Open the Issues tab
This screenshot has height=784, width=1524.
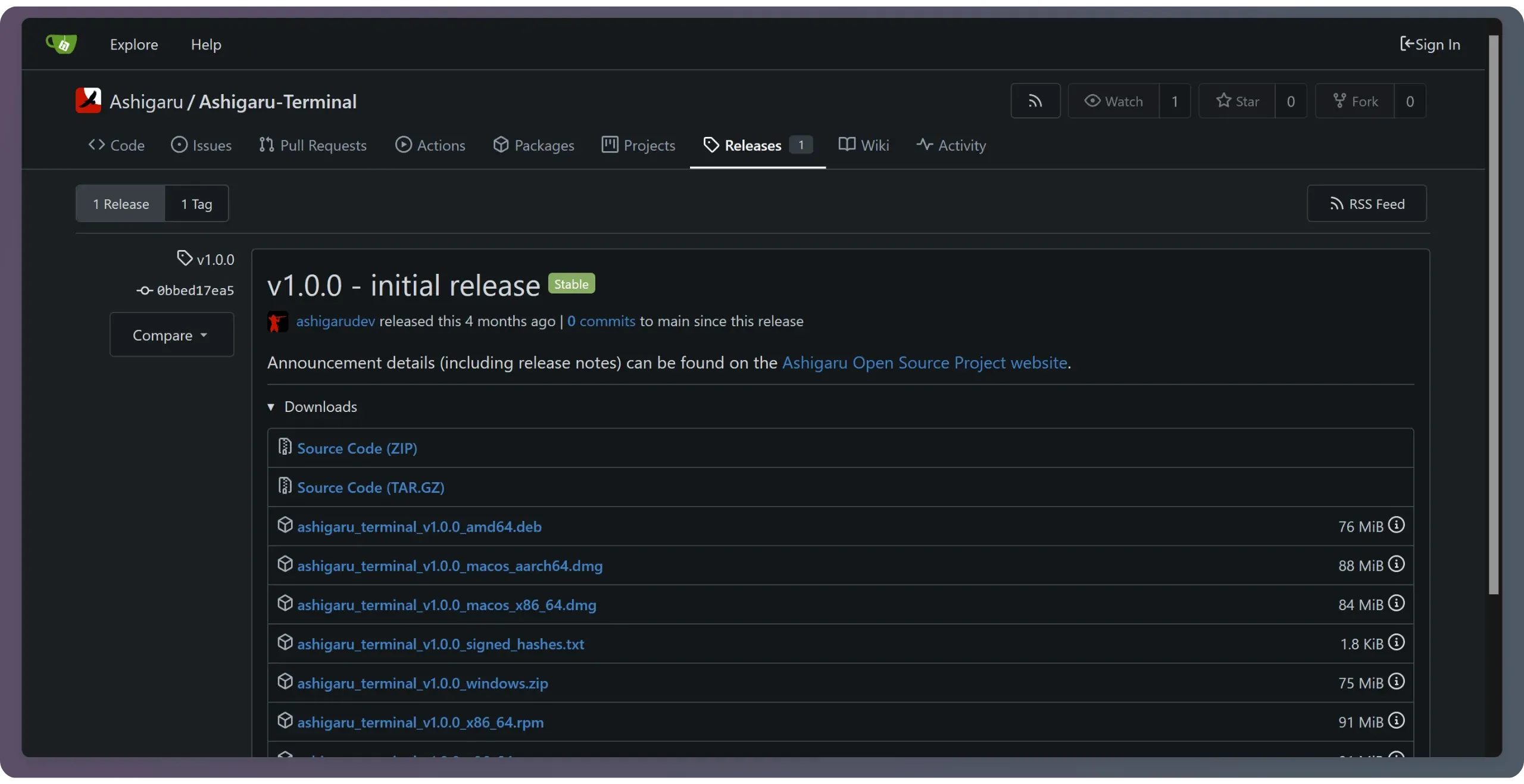[x=201, y=145]
